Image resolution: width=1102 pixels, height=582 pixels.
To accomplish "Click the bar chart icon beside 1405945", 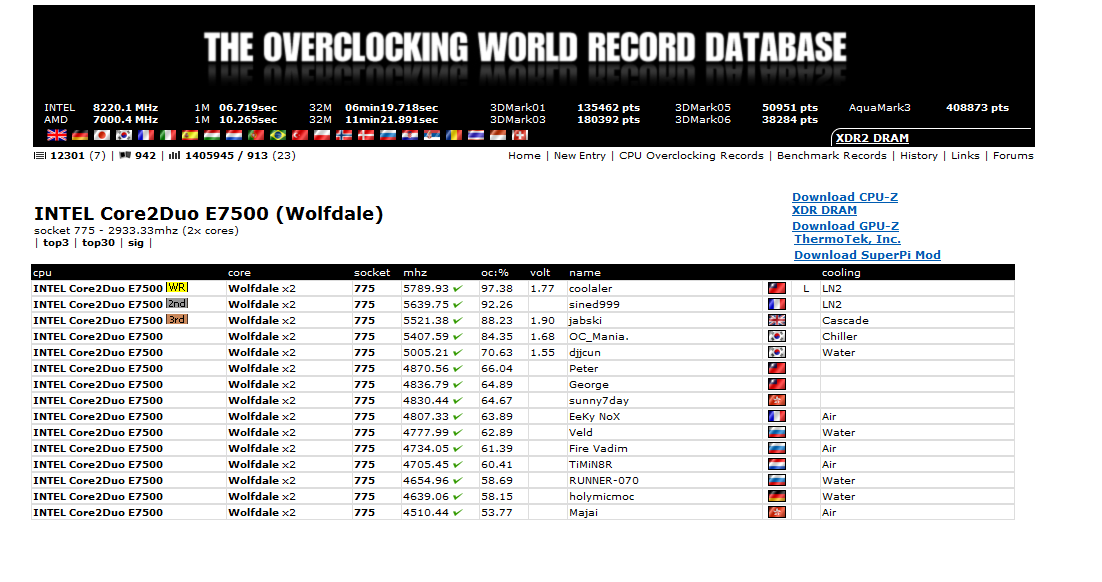I will [174, 155].
